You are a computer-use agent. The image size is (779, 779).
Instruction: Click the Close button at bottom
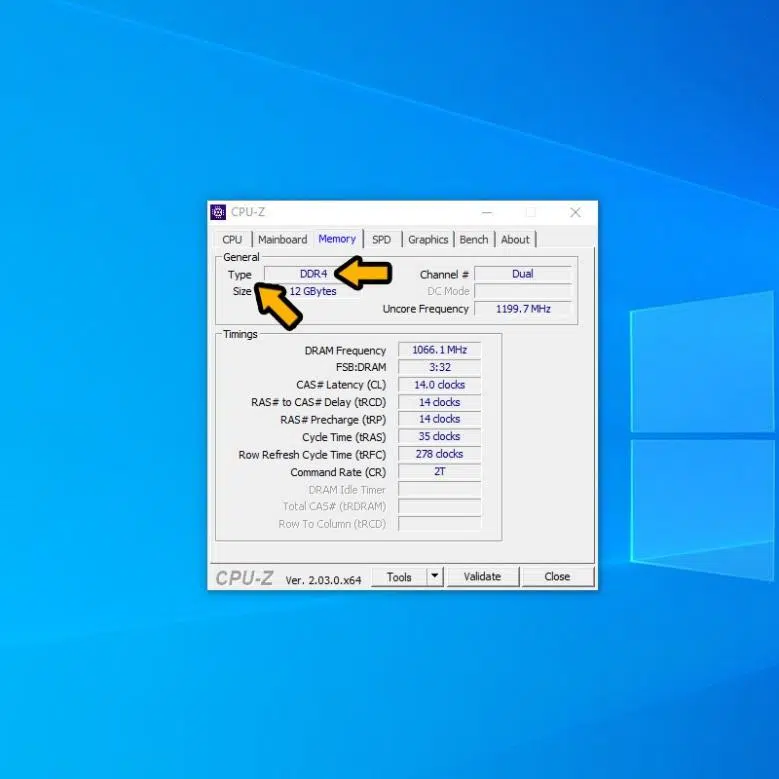coord(557,576)
